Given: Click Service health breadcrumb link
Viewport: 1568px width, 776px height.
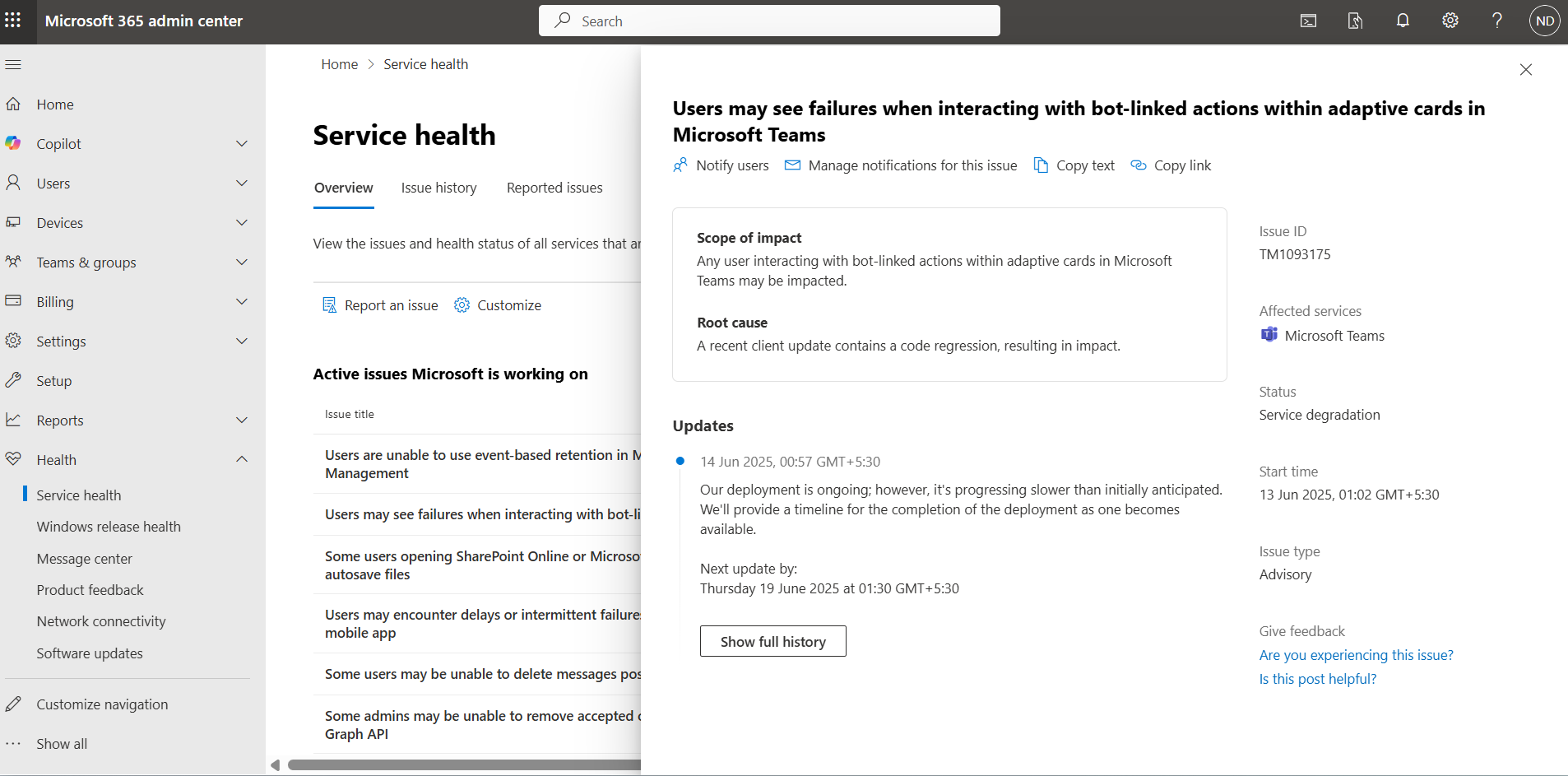Looking at the screenshot, I should pyautogui.click(x=426, y=64).
